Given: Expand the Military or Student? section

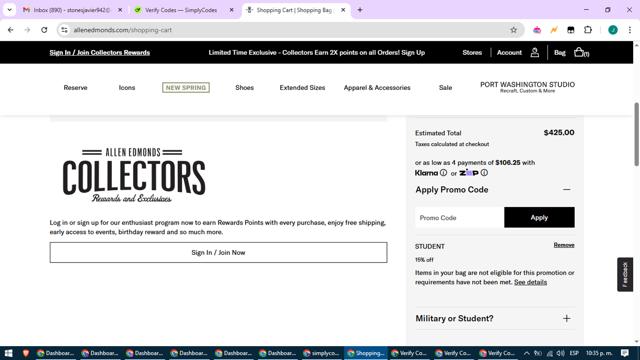Looking at the screenshot, I should (567, 318).
